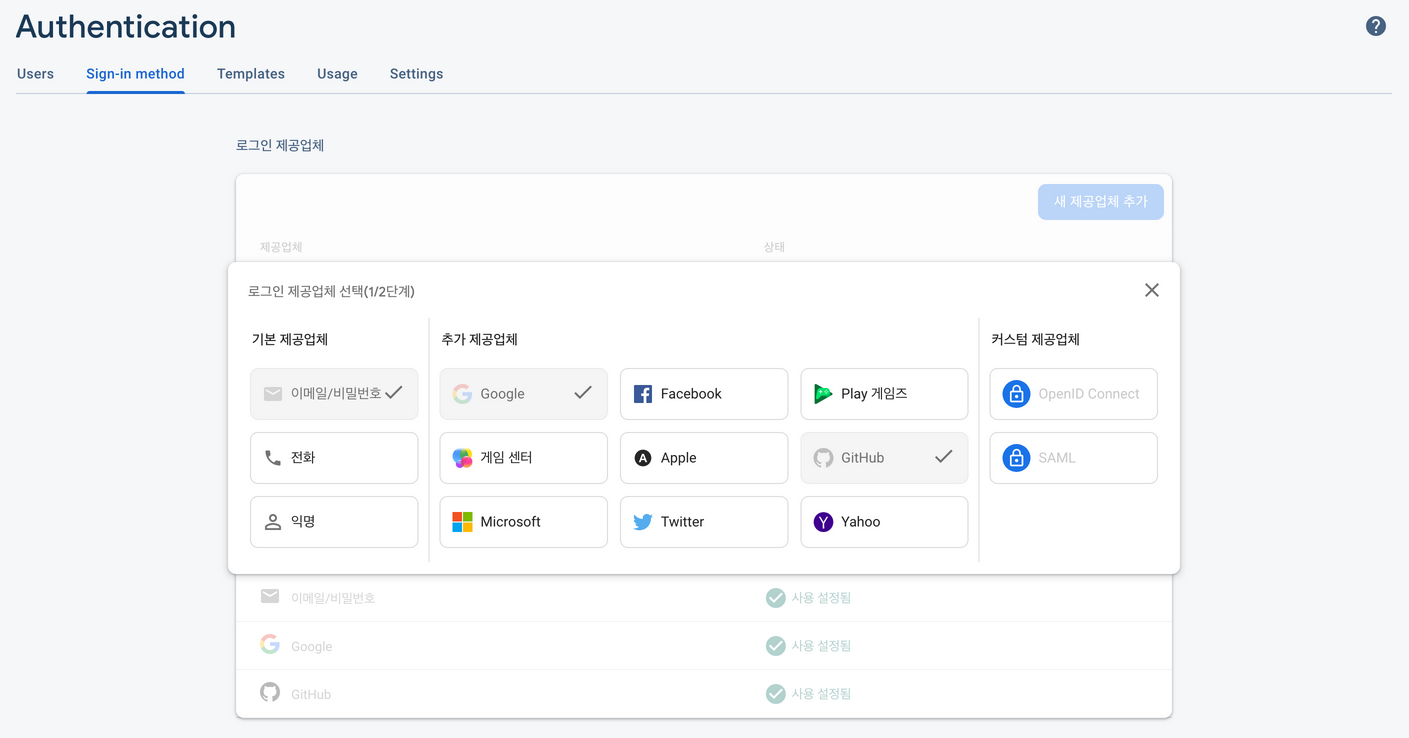Click the envelope icon in the dialog card
The height and width of the screenshot is (738, 1409).
click(x=272, y=394)
